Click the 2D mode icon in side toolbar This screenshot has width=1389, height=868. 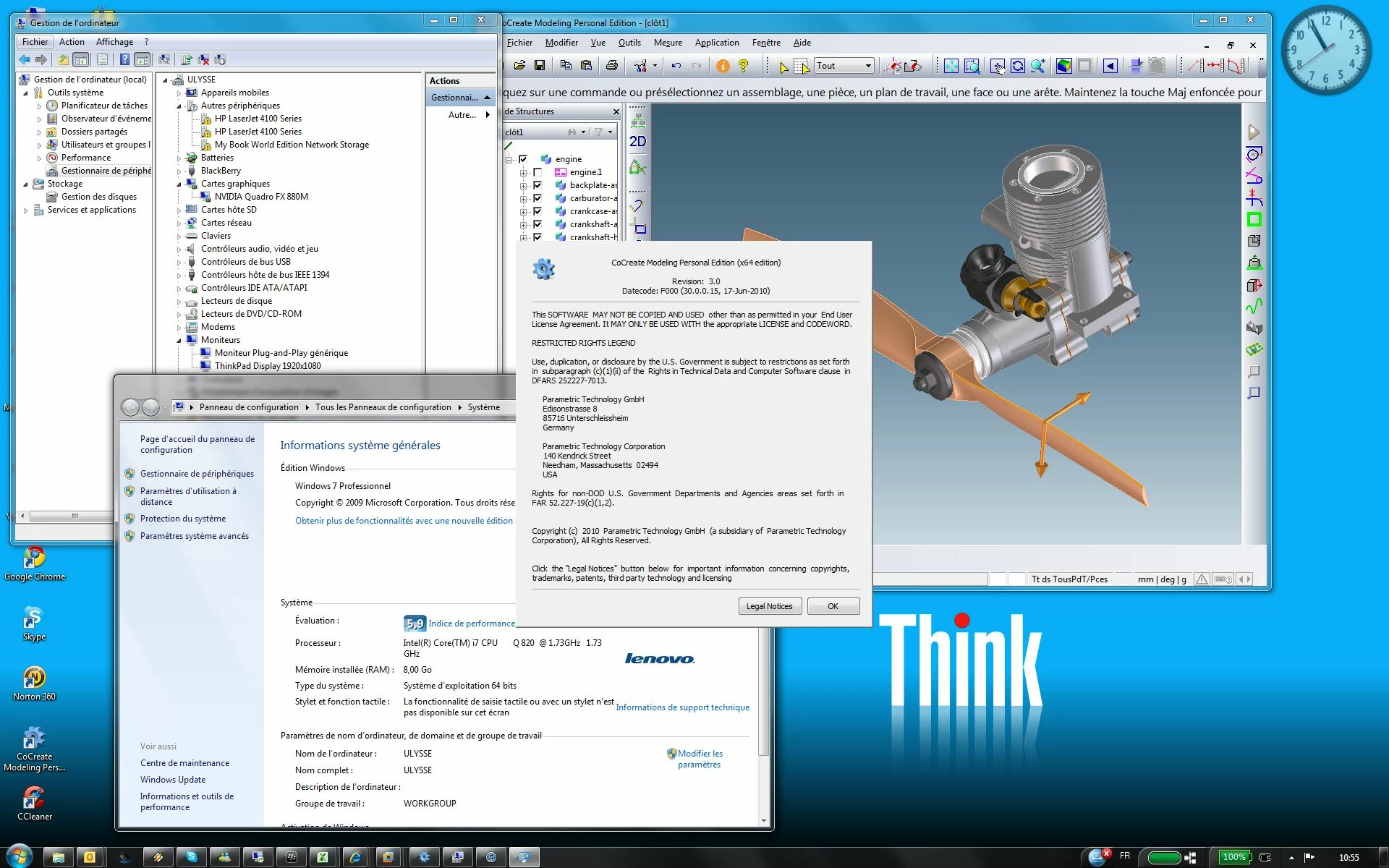[637, 142]
